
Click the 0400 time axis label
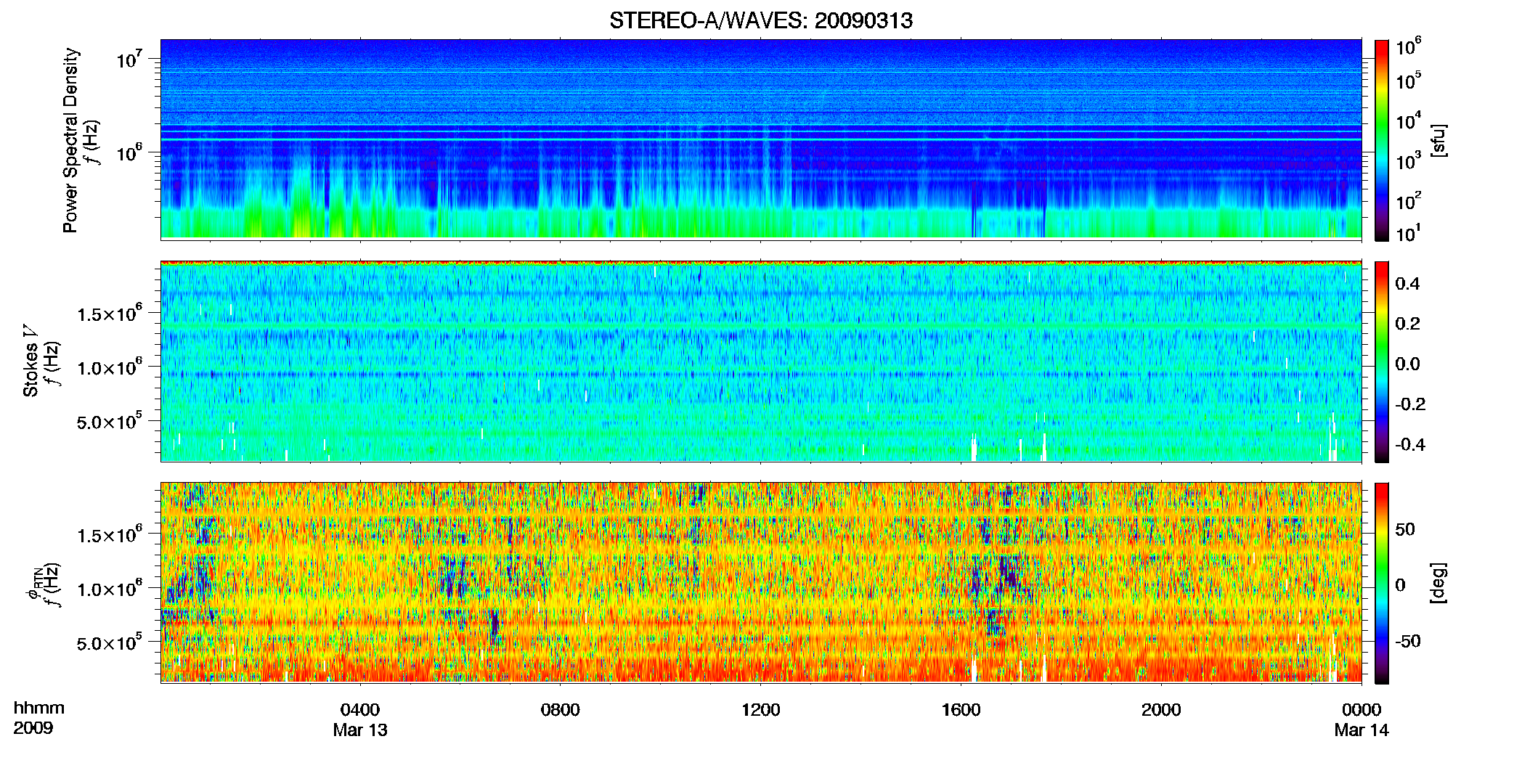(x=360, y=709)
